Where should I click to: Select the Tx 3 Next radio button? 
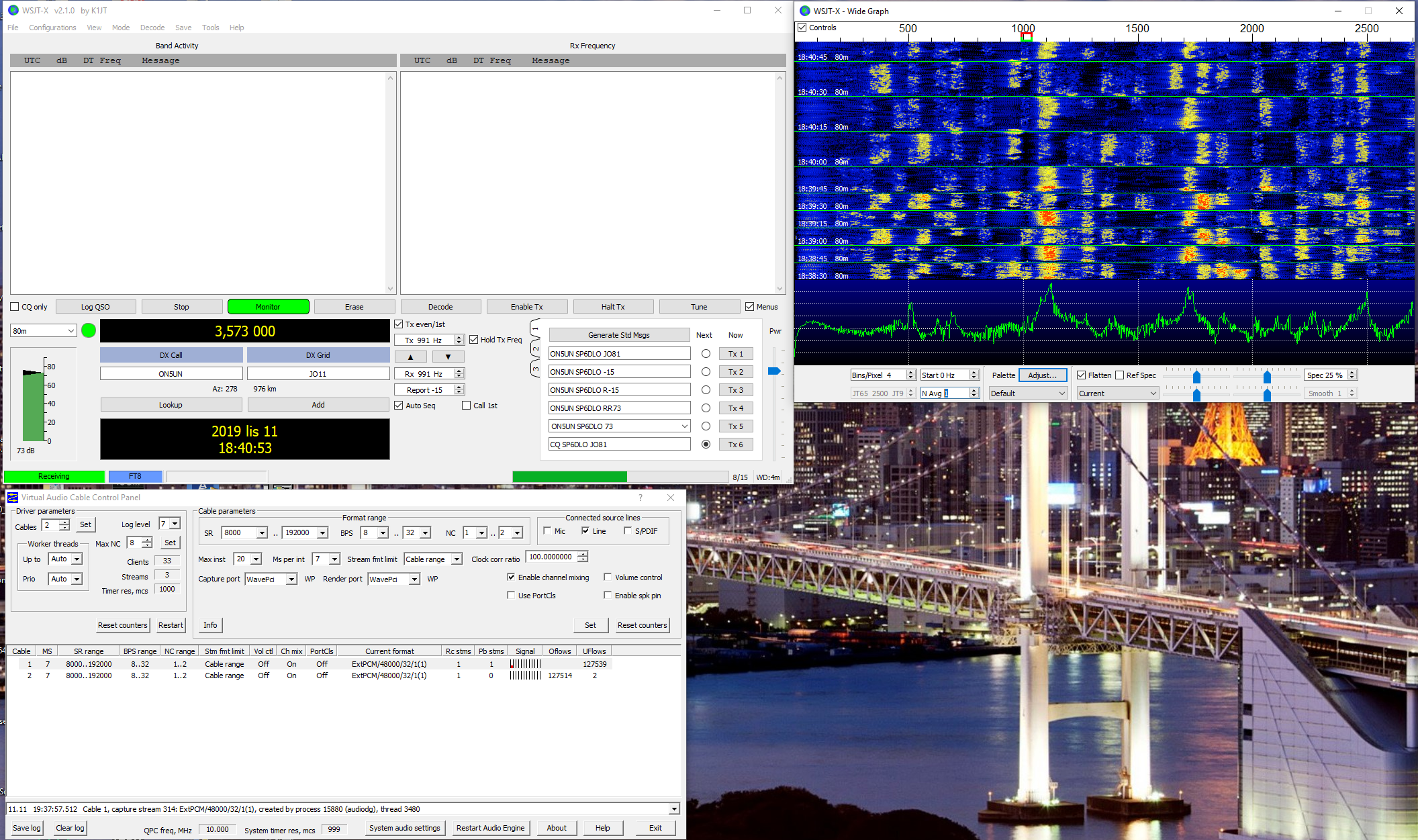706,390
